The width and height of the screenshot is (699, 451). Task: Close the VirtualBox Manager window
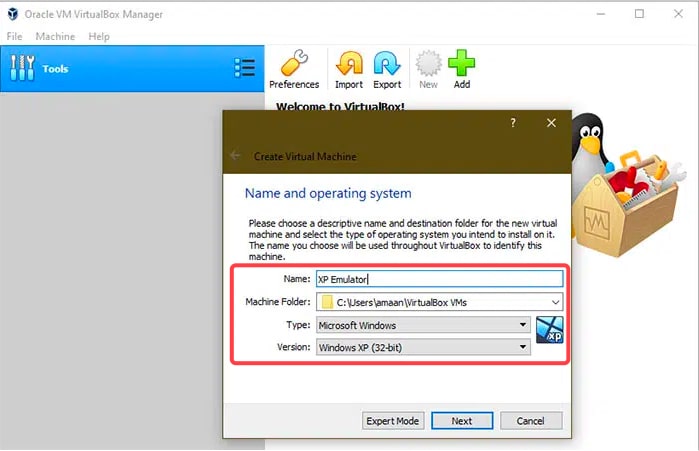point(678,14)
